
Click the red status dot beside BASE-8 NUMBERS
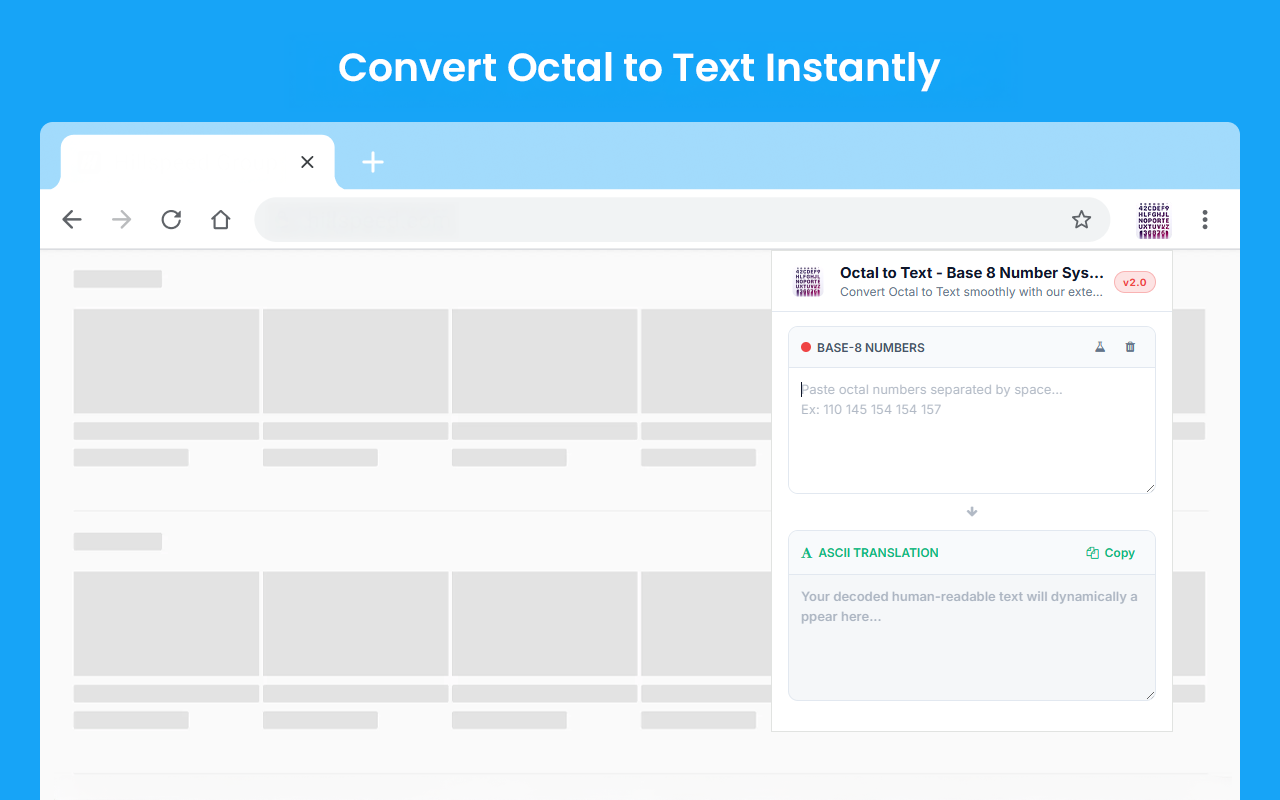(806, 347)
